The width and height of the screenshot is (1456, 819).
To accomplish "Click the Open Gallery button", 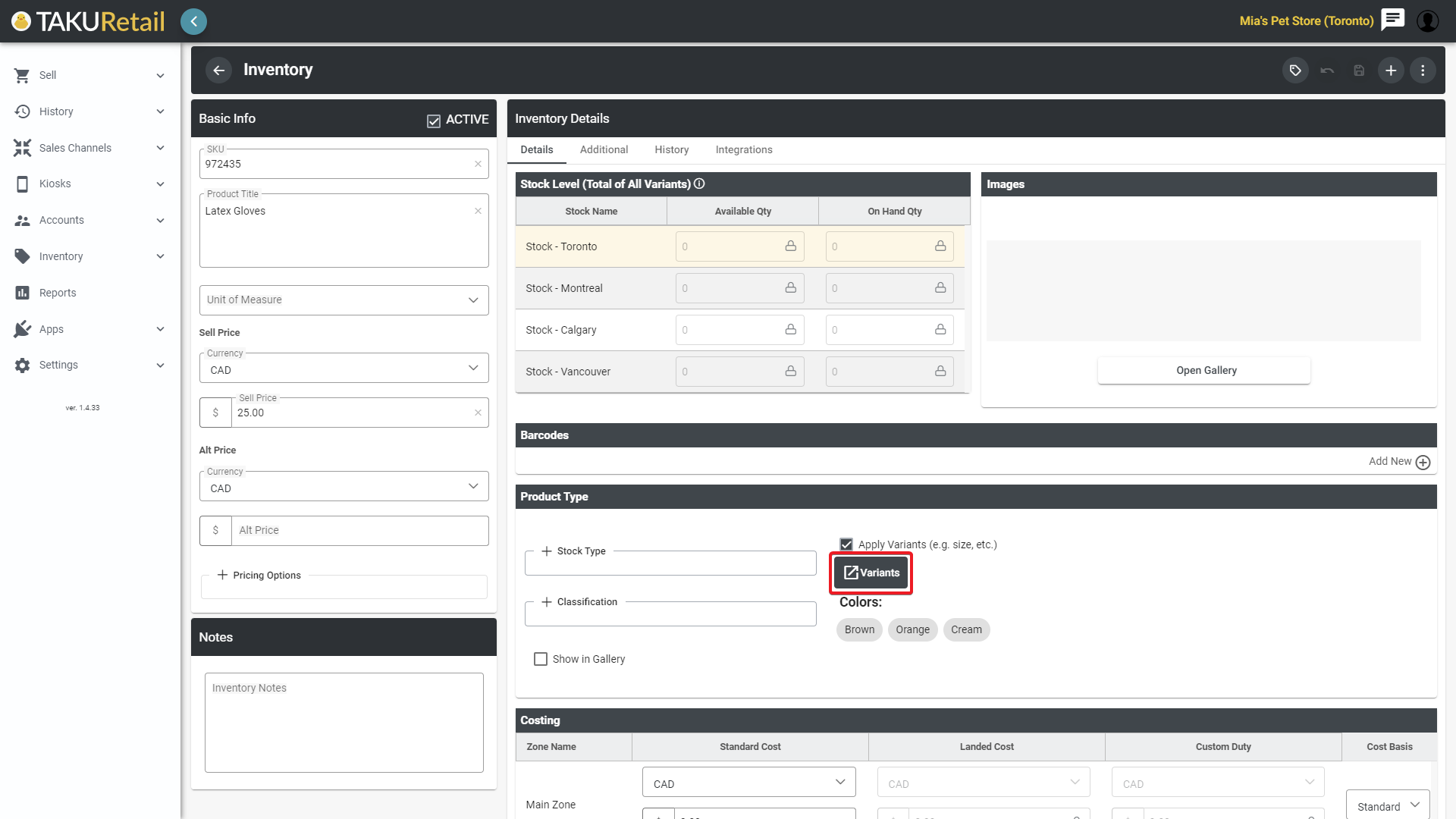I will coord(1206,370).
